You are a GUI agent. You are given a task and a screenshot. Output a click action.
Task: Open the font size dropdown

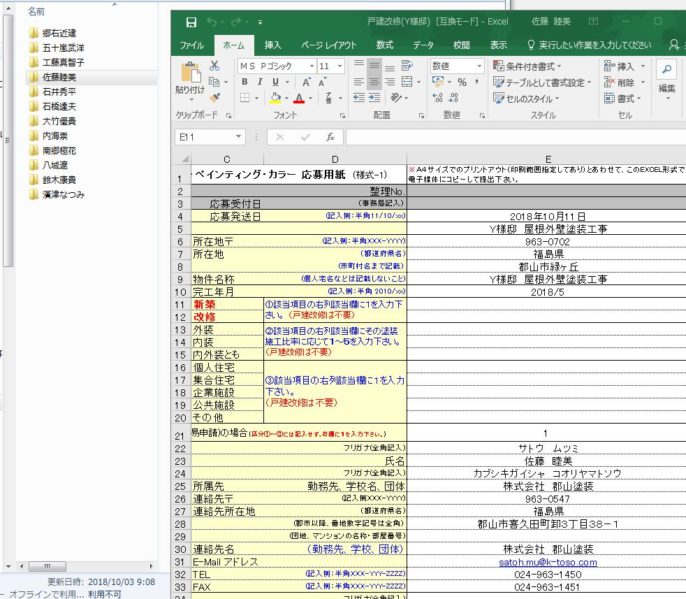point(342,65)
